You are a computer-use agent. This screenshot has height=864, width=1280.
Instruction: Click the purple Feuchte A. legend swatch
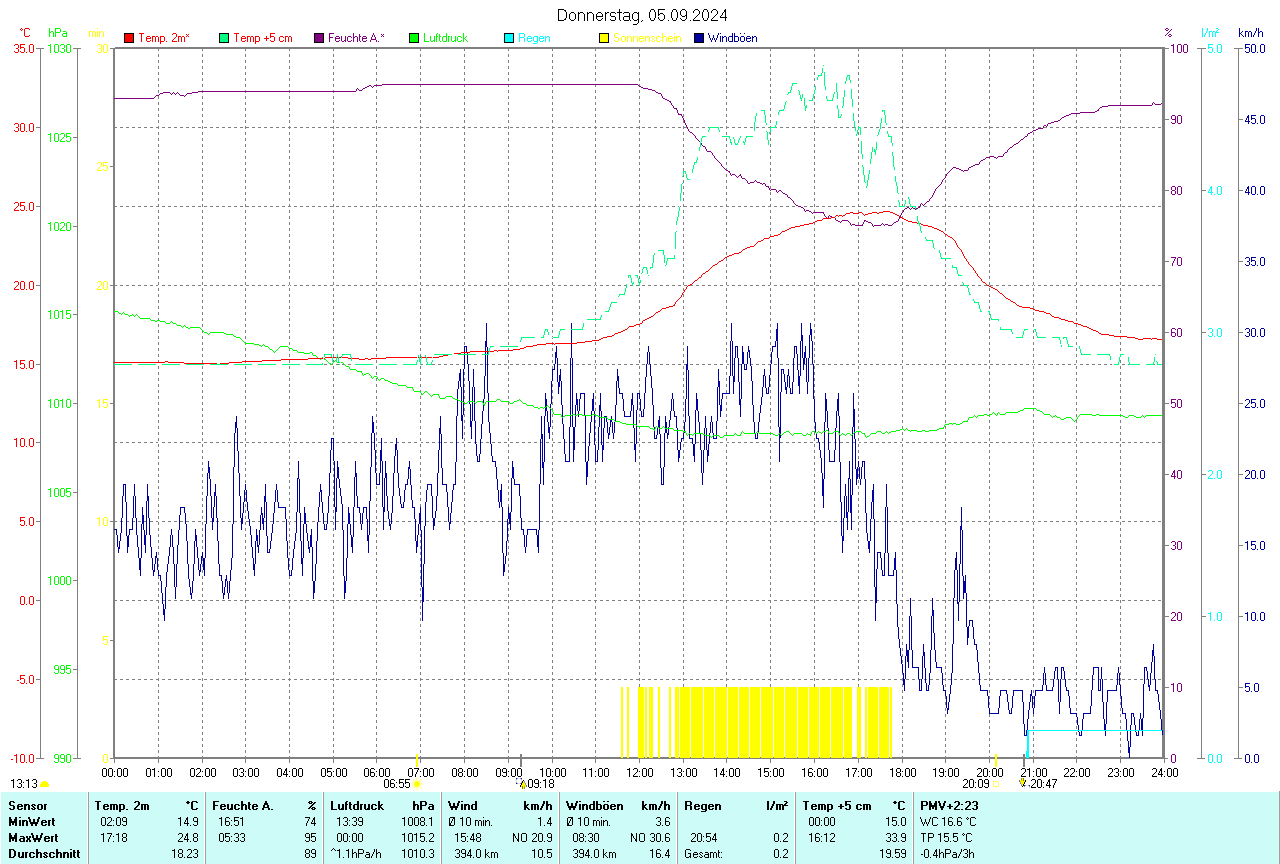[319, 38]
